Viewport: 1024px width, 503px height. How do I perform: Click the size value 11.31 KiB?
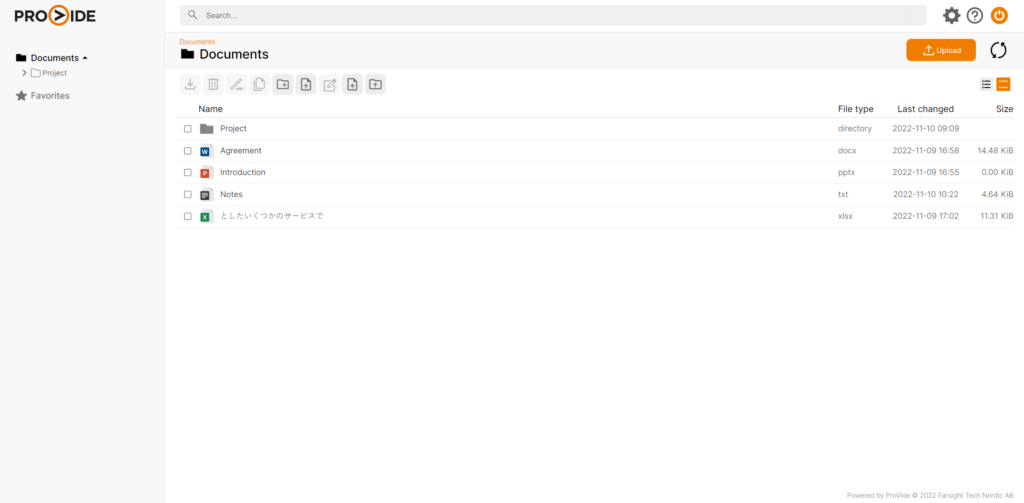coord(997,216)
